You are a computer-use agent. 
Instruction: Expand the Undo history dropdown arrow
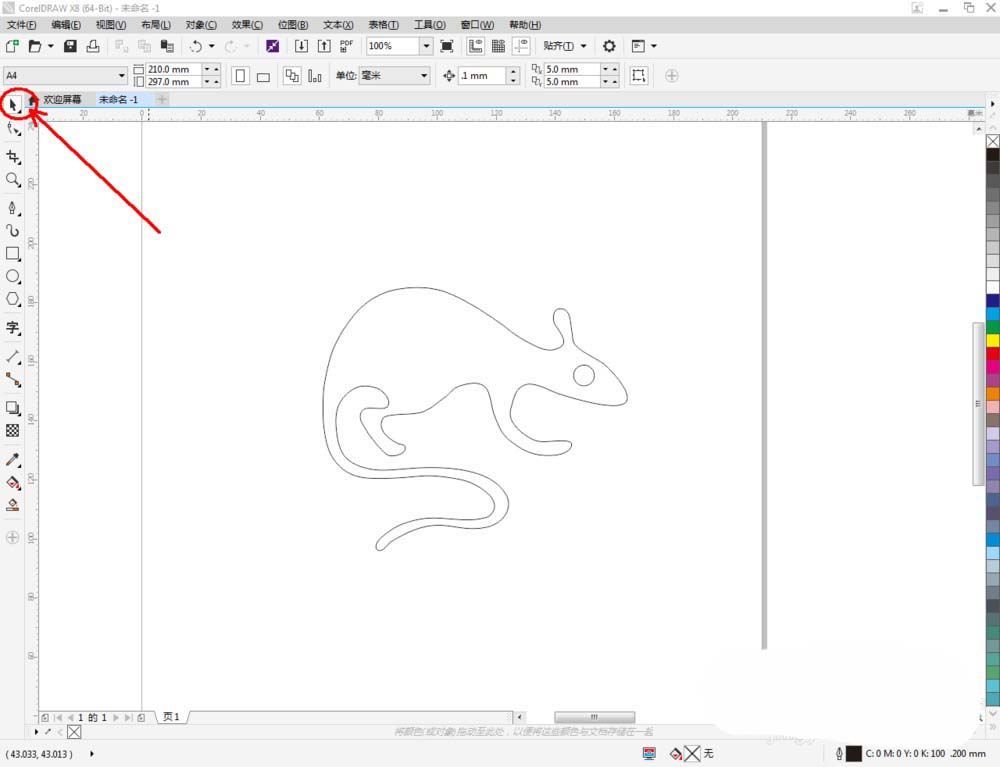click(x=212, y=46)
